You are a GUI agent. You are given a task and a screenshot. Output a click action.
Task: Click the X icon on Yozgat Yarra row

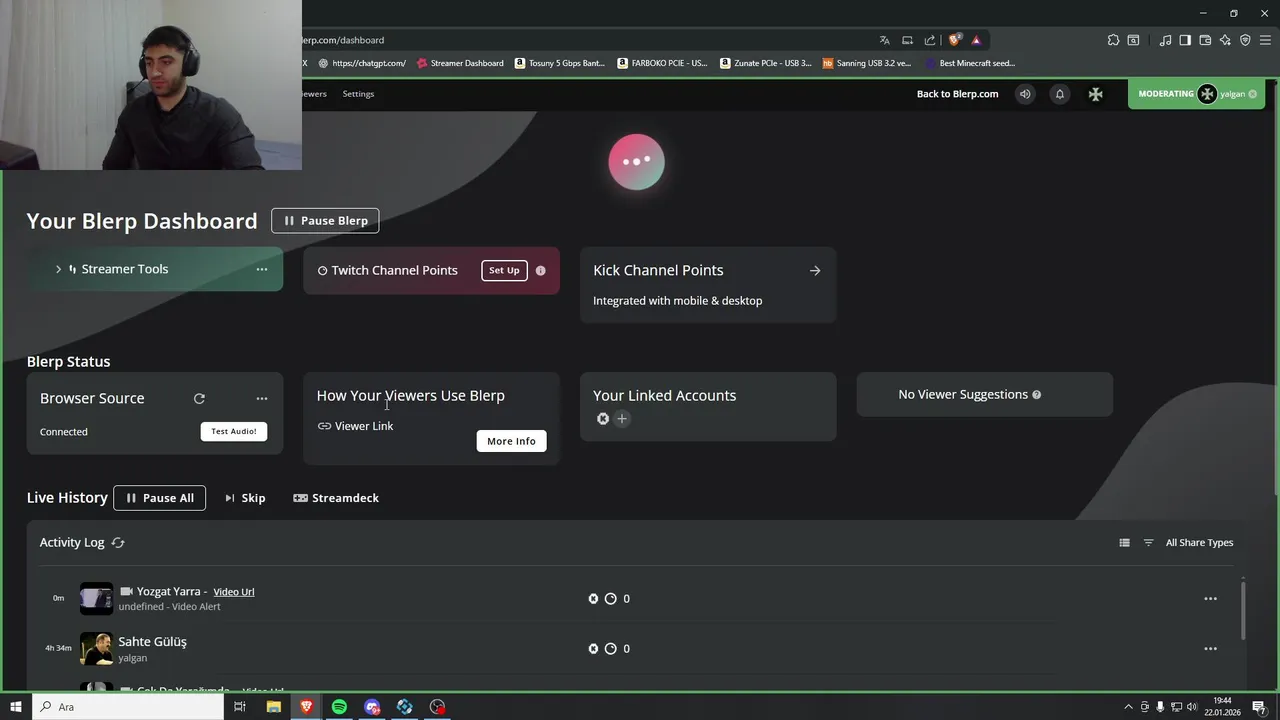[x=593, y=599]
